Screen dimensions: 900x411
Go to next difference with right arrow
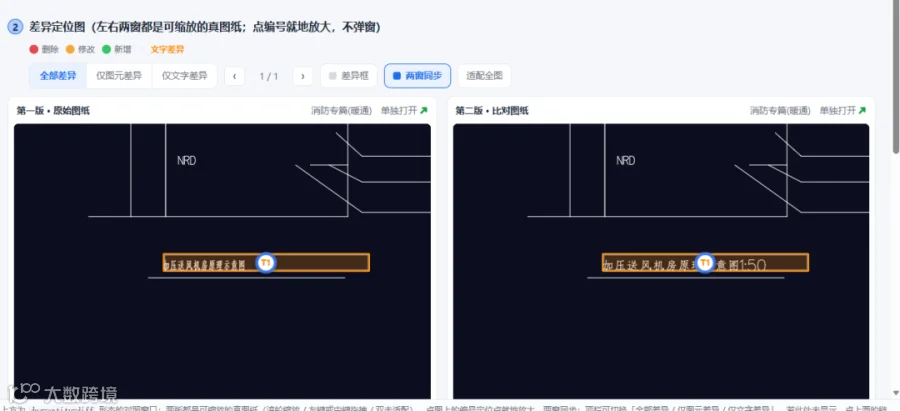pyautogui.click(x=302, y=76)
